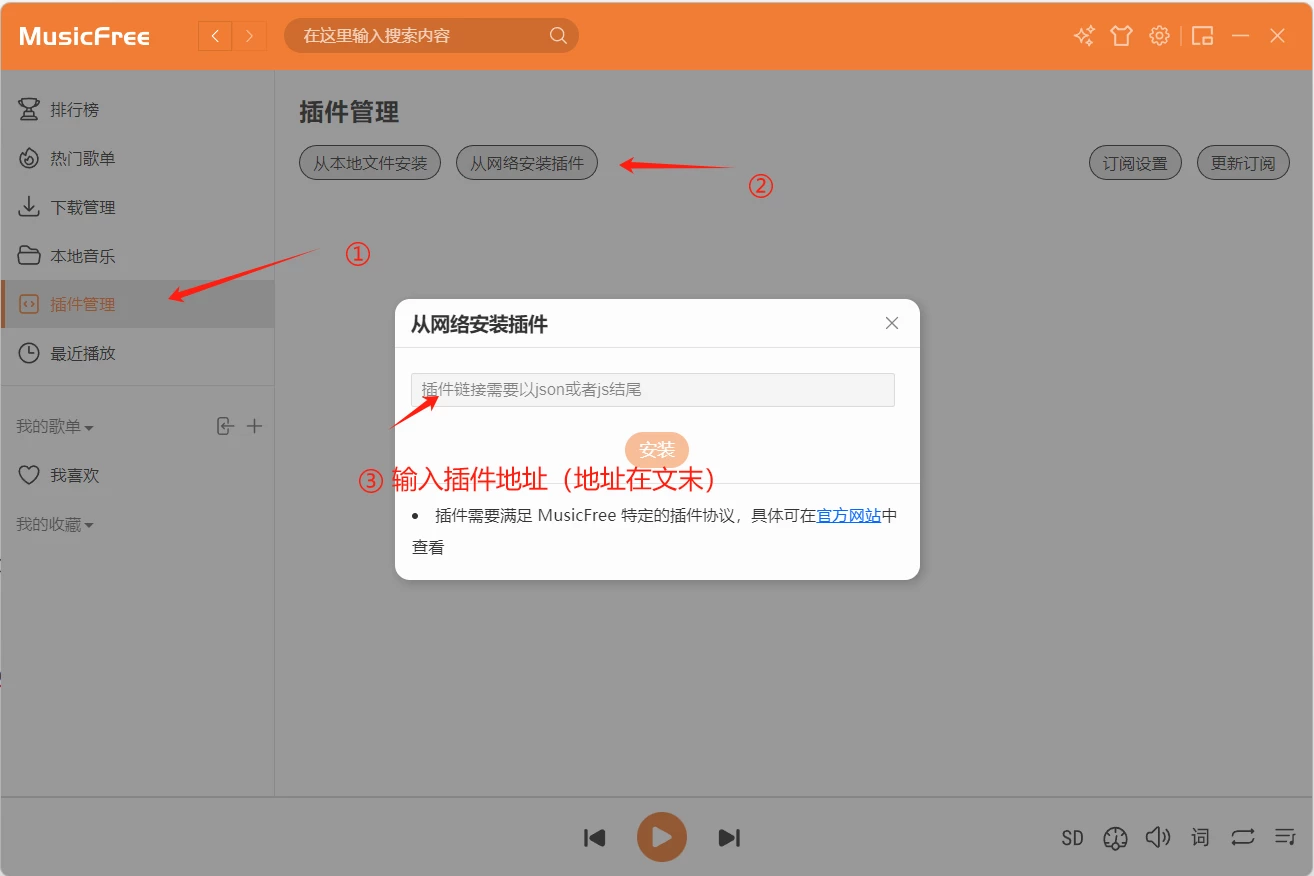1314x876 pixels.
Task: Click the 安装 button in dialog
Action: 657,450
